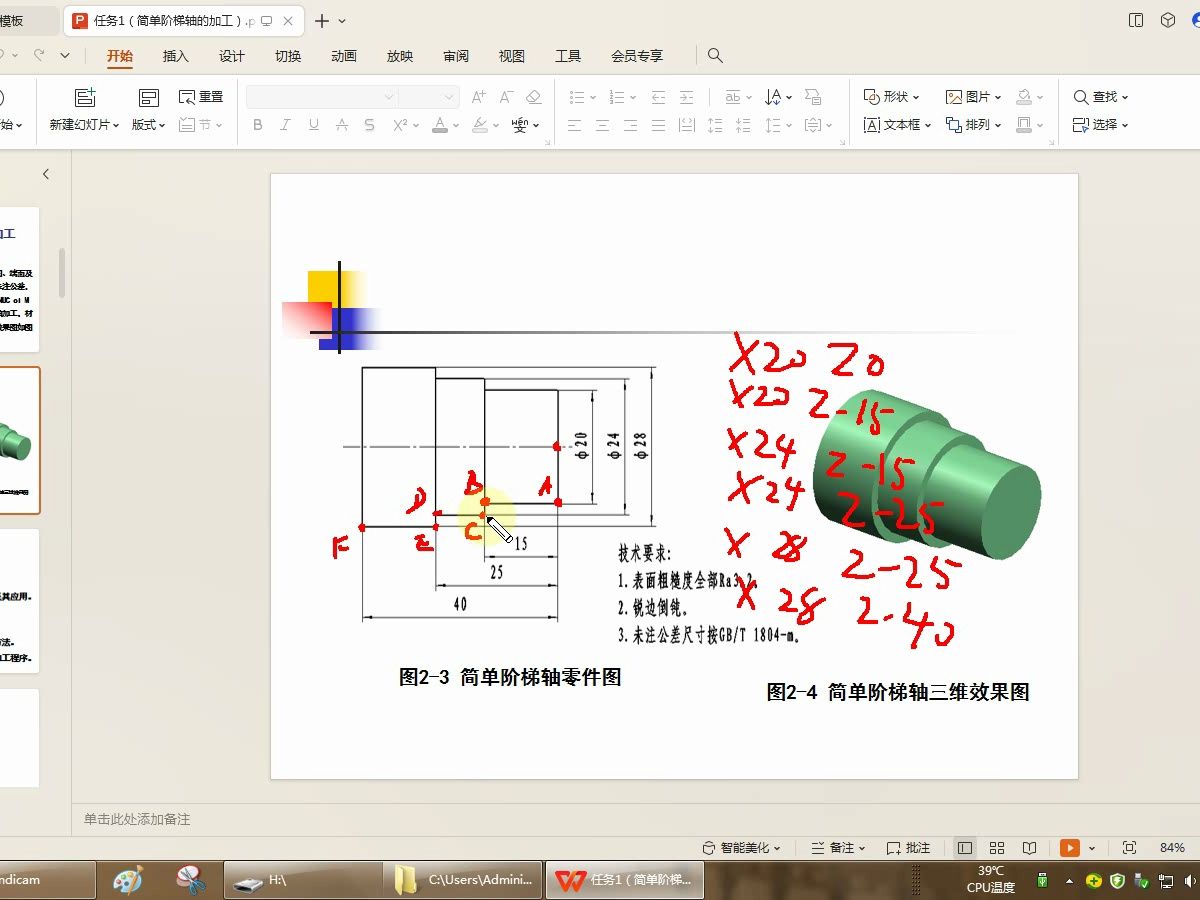Expand the font color dropdown arrow

(455, 124)
